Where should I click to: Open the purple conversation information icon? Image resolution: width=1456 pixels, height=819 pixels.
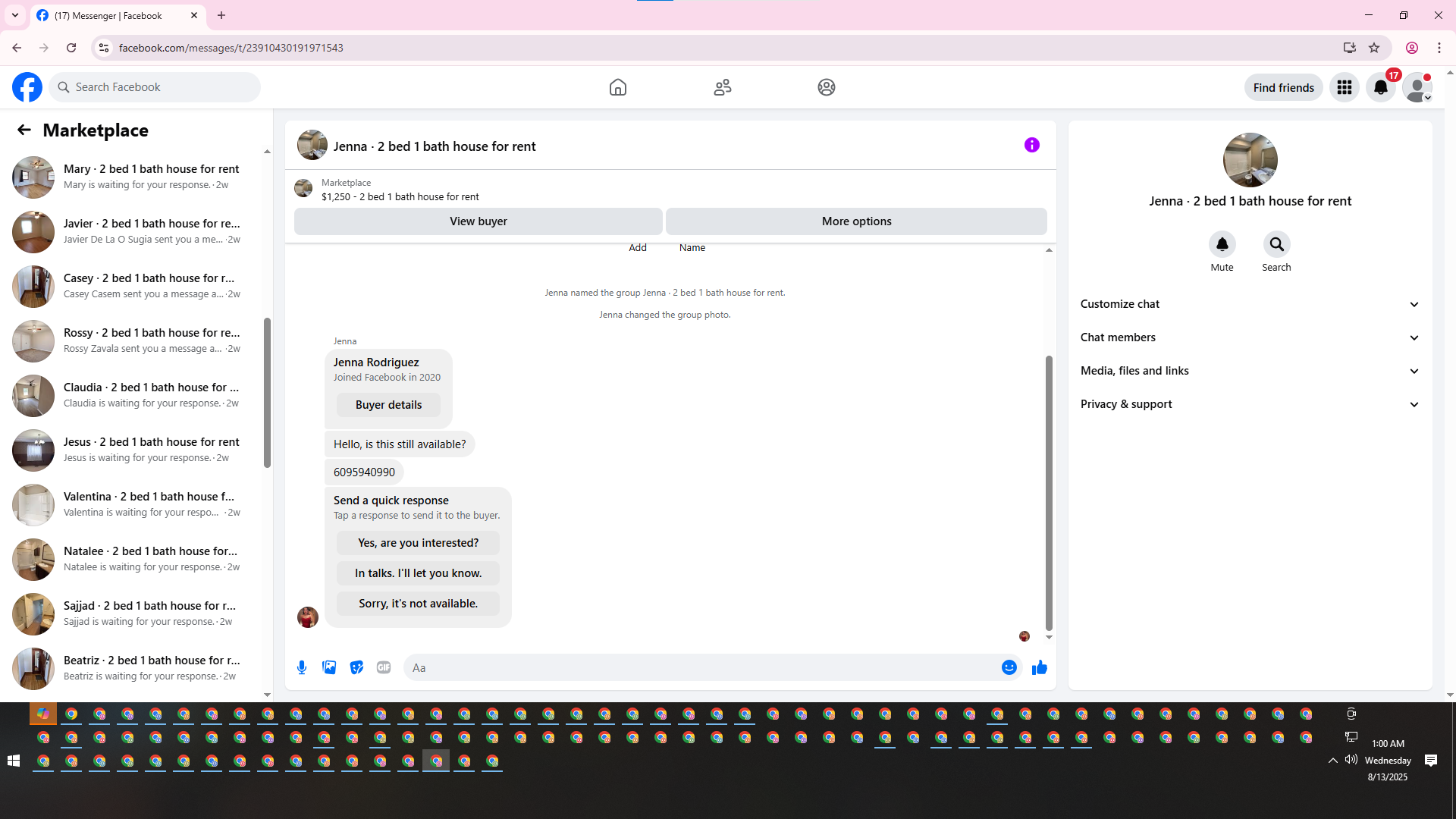click(x=1031, y=145)
